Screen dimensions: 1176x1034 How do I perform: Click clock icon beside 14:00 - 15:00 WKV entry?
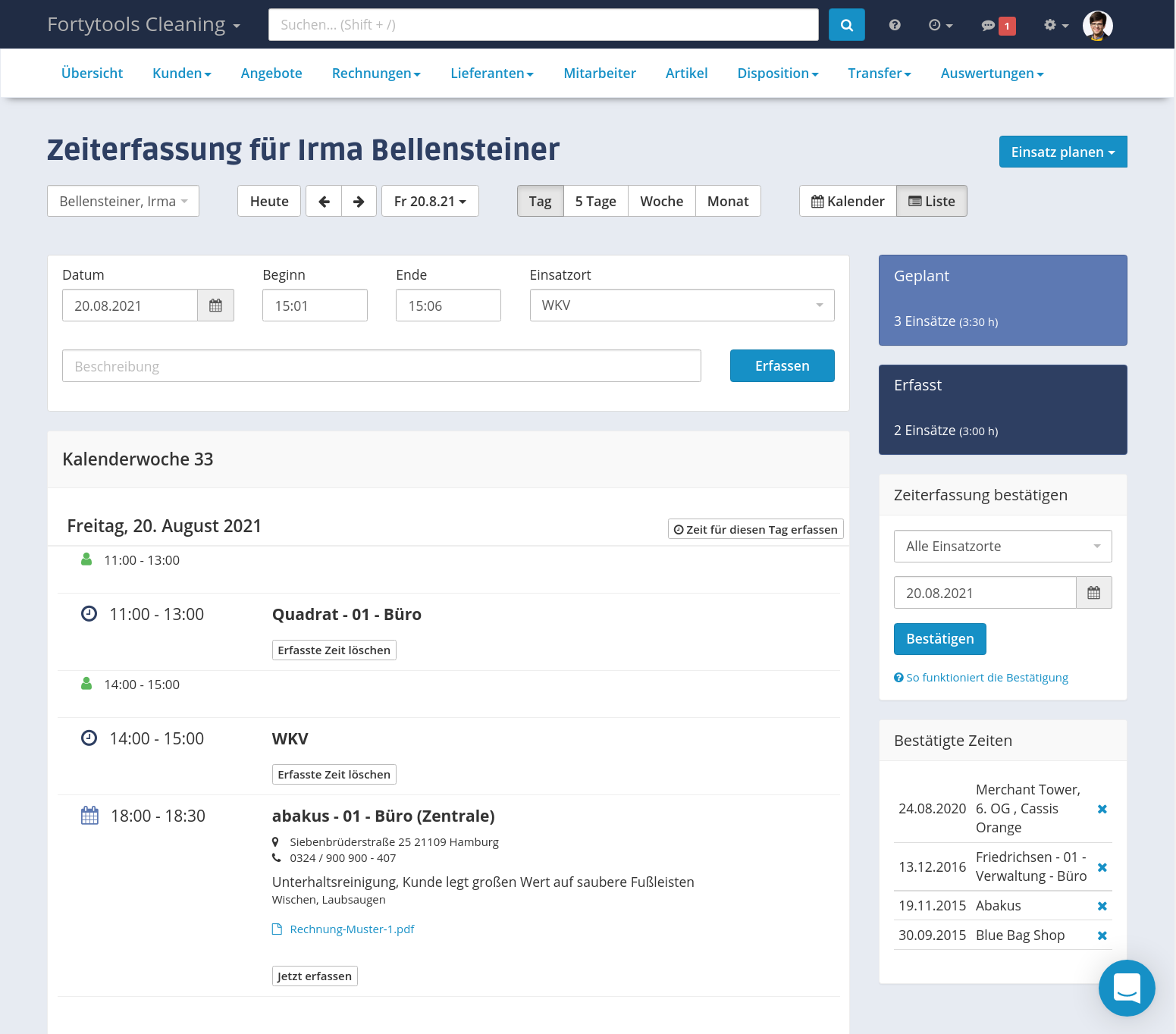click(x=89, y=738)
